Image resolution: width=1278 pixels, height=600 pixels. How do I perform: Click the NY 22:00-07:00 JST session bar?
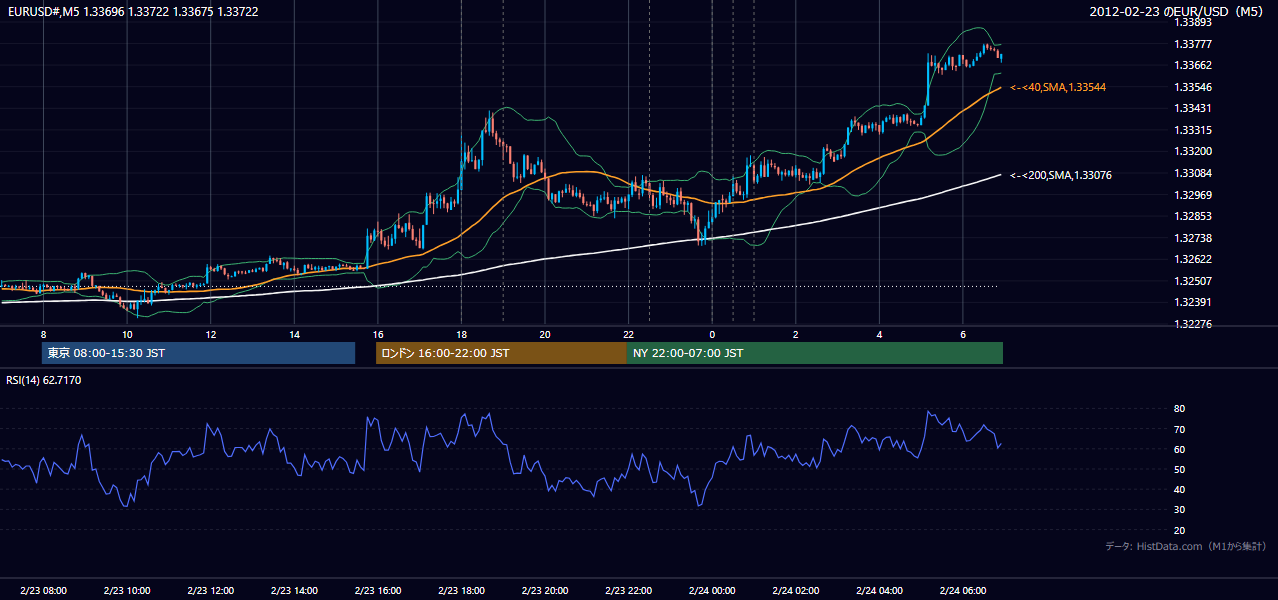coord(815,353)
